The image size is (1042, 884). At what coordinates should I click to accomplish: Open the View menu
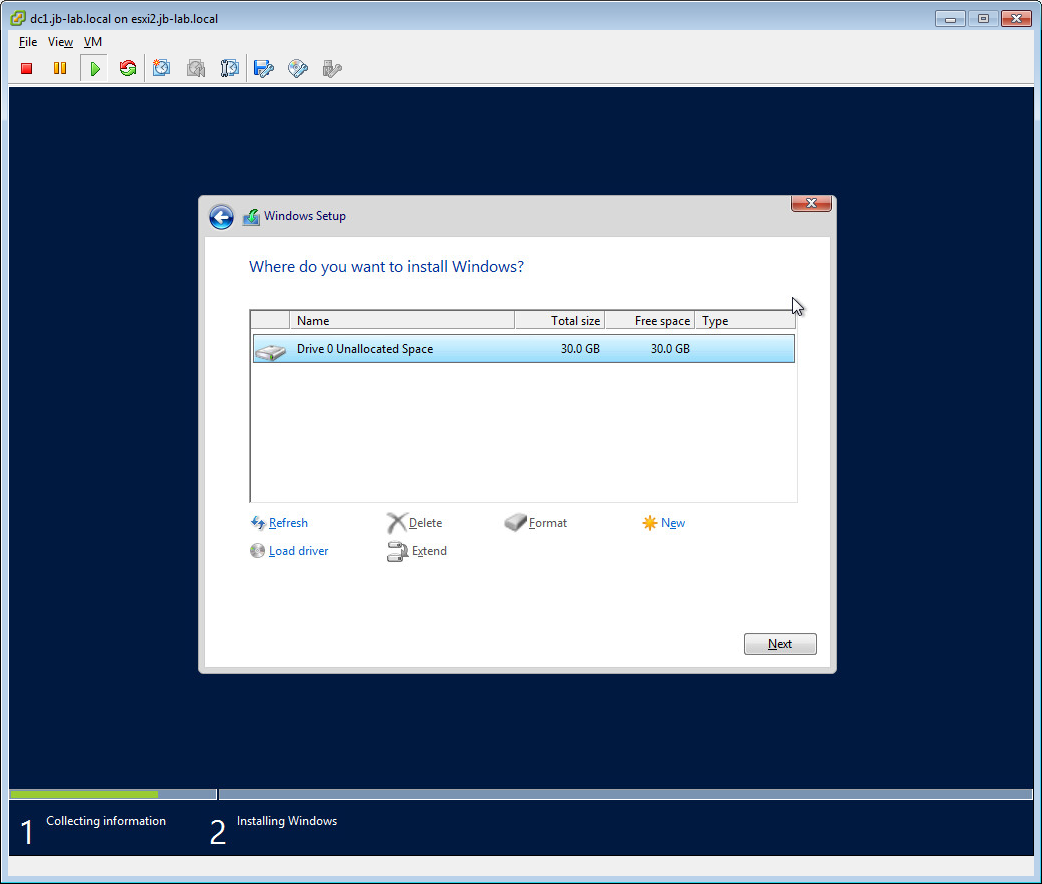click(x=60, y=42)
